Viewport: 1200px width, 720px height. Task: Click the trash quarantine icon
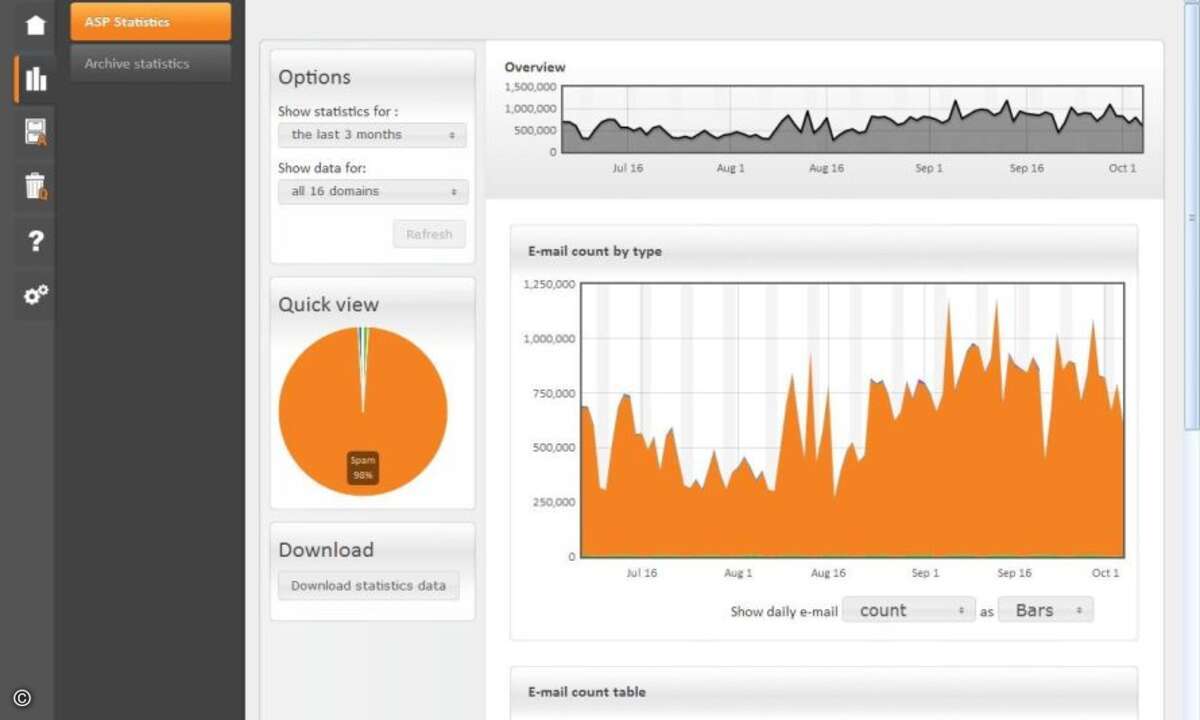(36, 186)
